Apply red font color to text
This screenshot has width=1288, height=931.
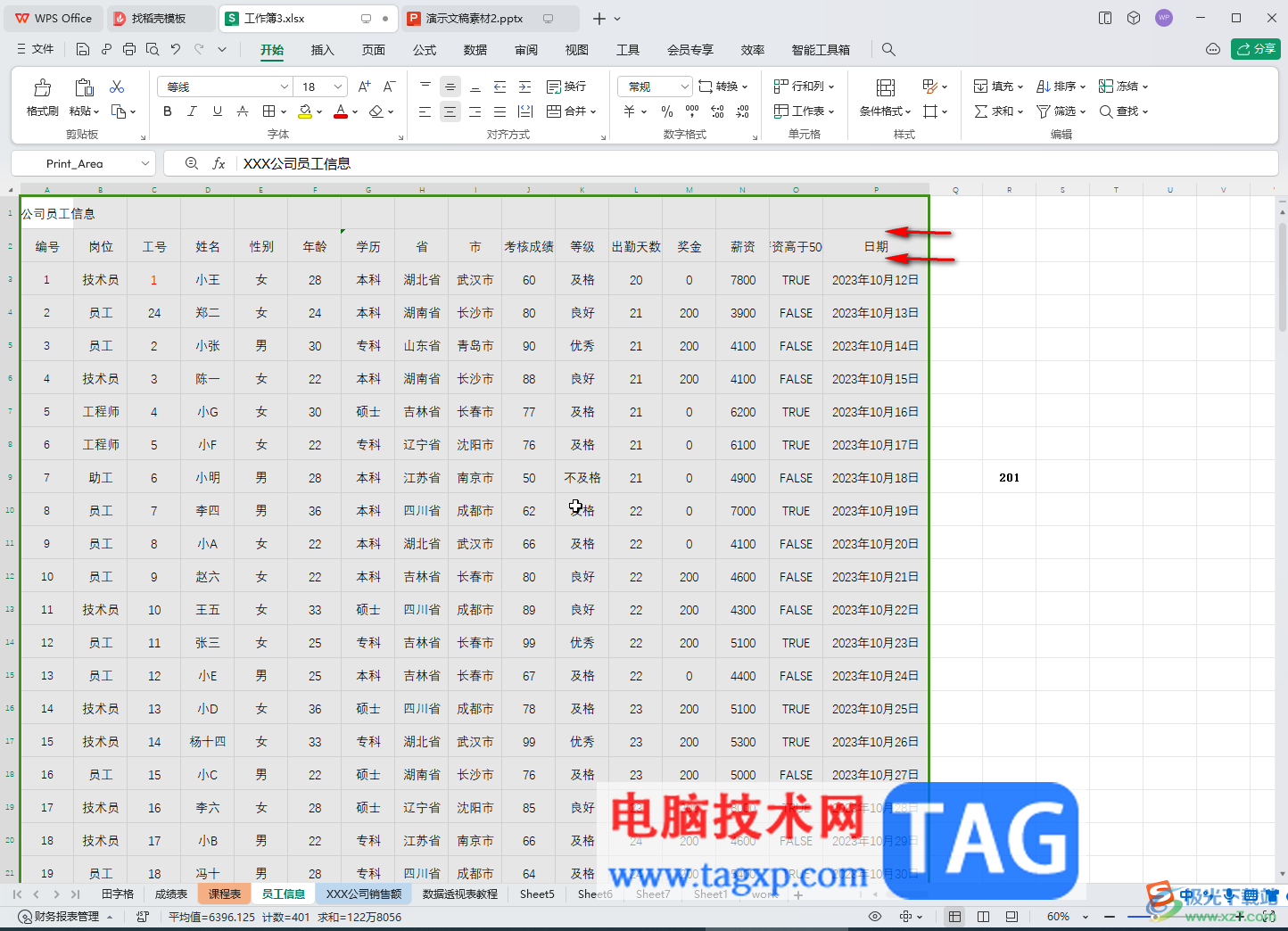[x=340, y=111]
